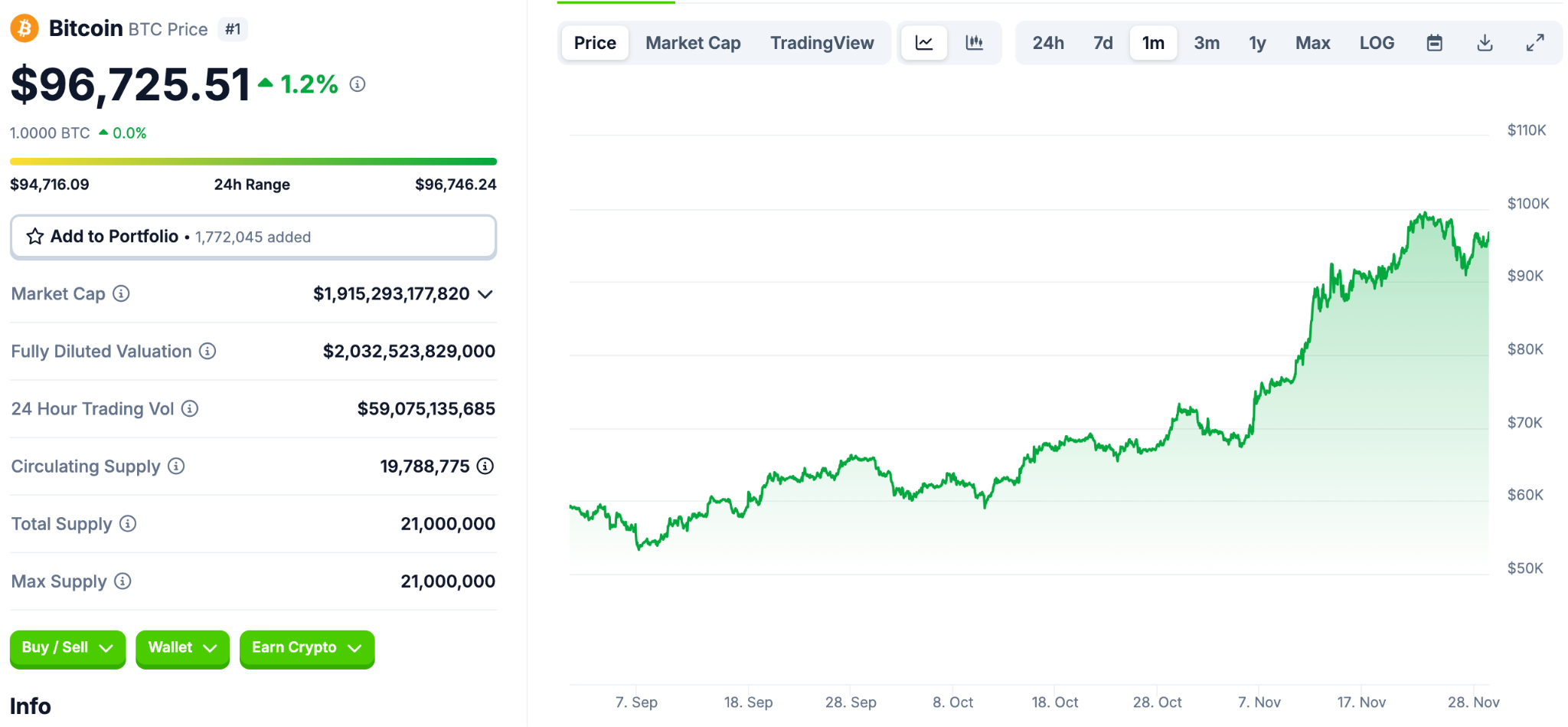Click info icon after 19,788,775 value

click(x=485, y=466)
